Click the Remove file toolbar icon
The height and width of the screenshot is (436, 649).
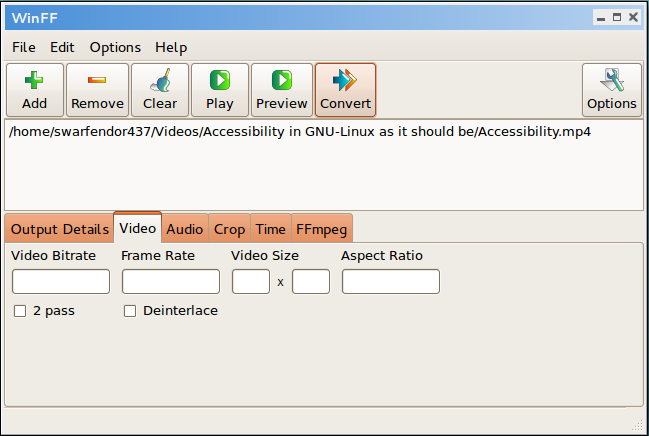[x=97, y=90]
